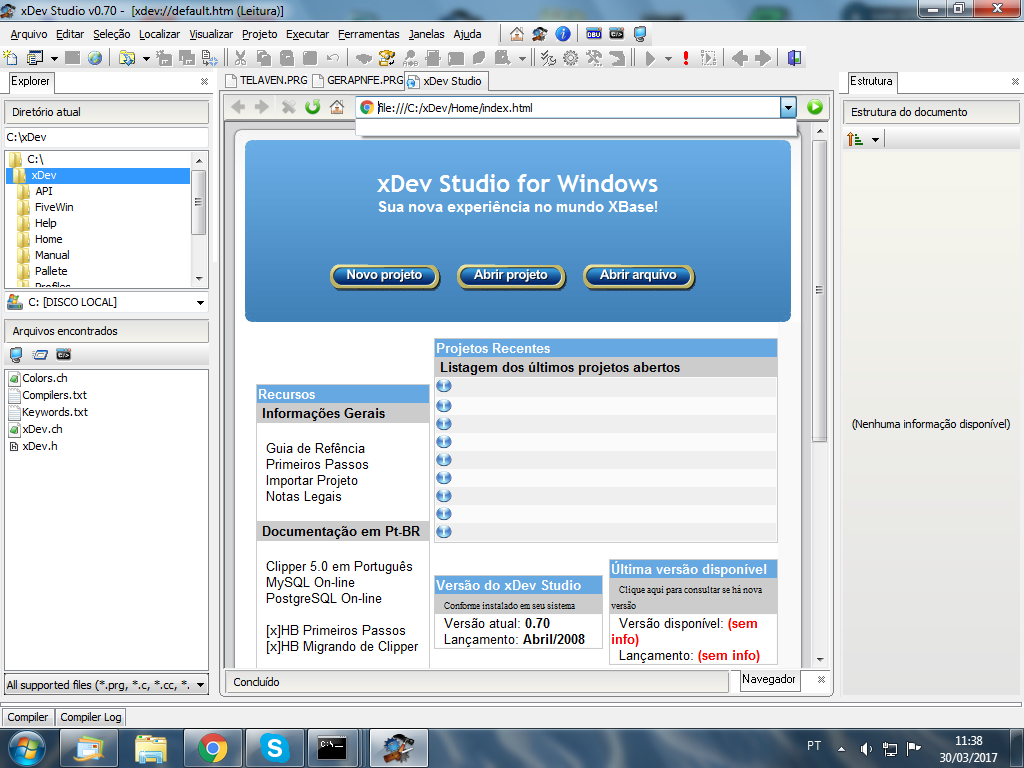Open the C: [DISCO LOCAL] drive dropdown
Screen dimensions: 1024x768
coord(200,303)
